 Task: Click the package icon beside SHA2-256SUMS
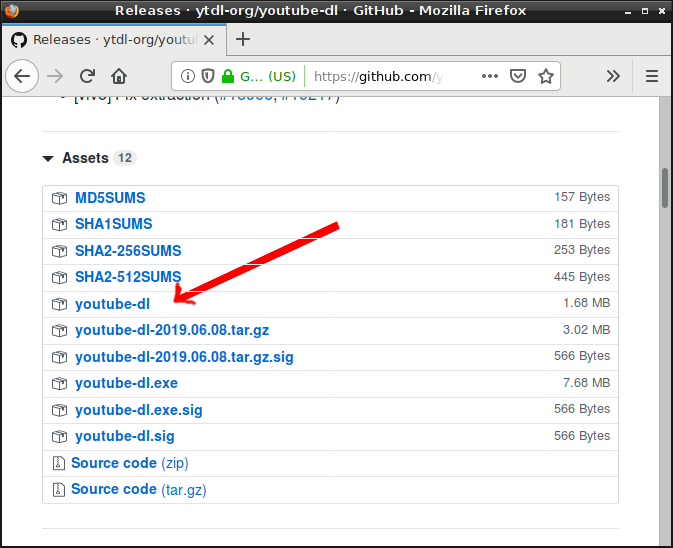coord(60,251)
